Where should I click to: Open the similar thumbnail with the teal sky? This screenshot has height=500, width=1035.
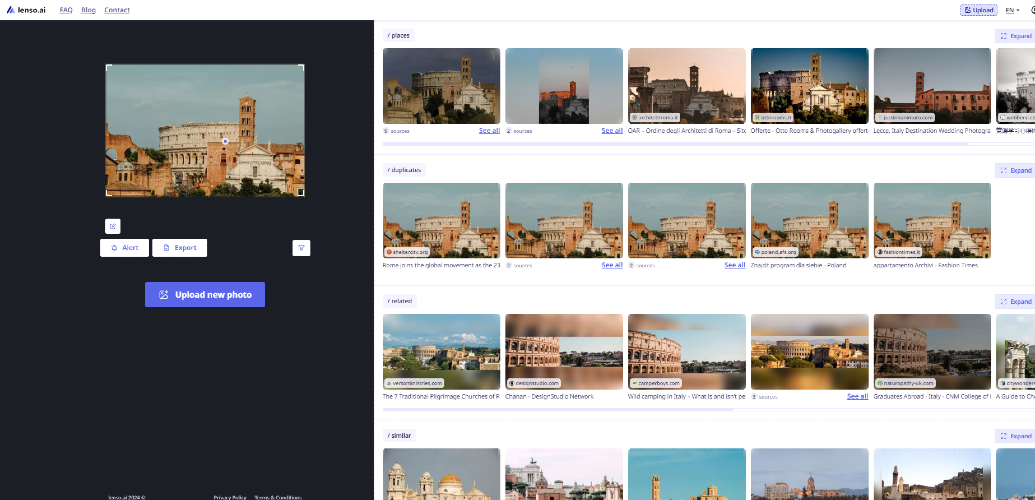click(x=686, y=474)
